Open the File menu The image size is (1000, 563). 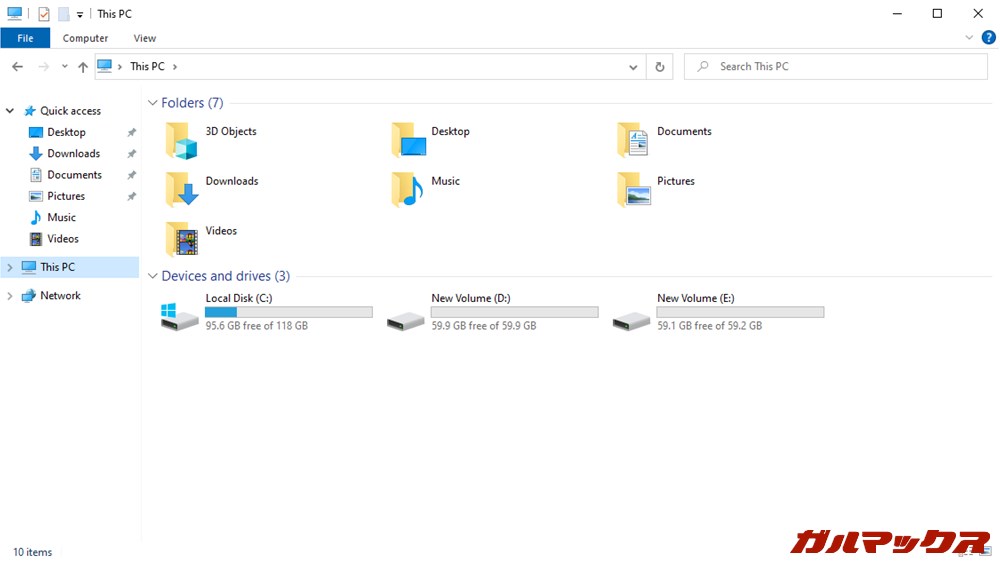coord(25,38)
